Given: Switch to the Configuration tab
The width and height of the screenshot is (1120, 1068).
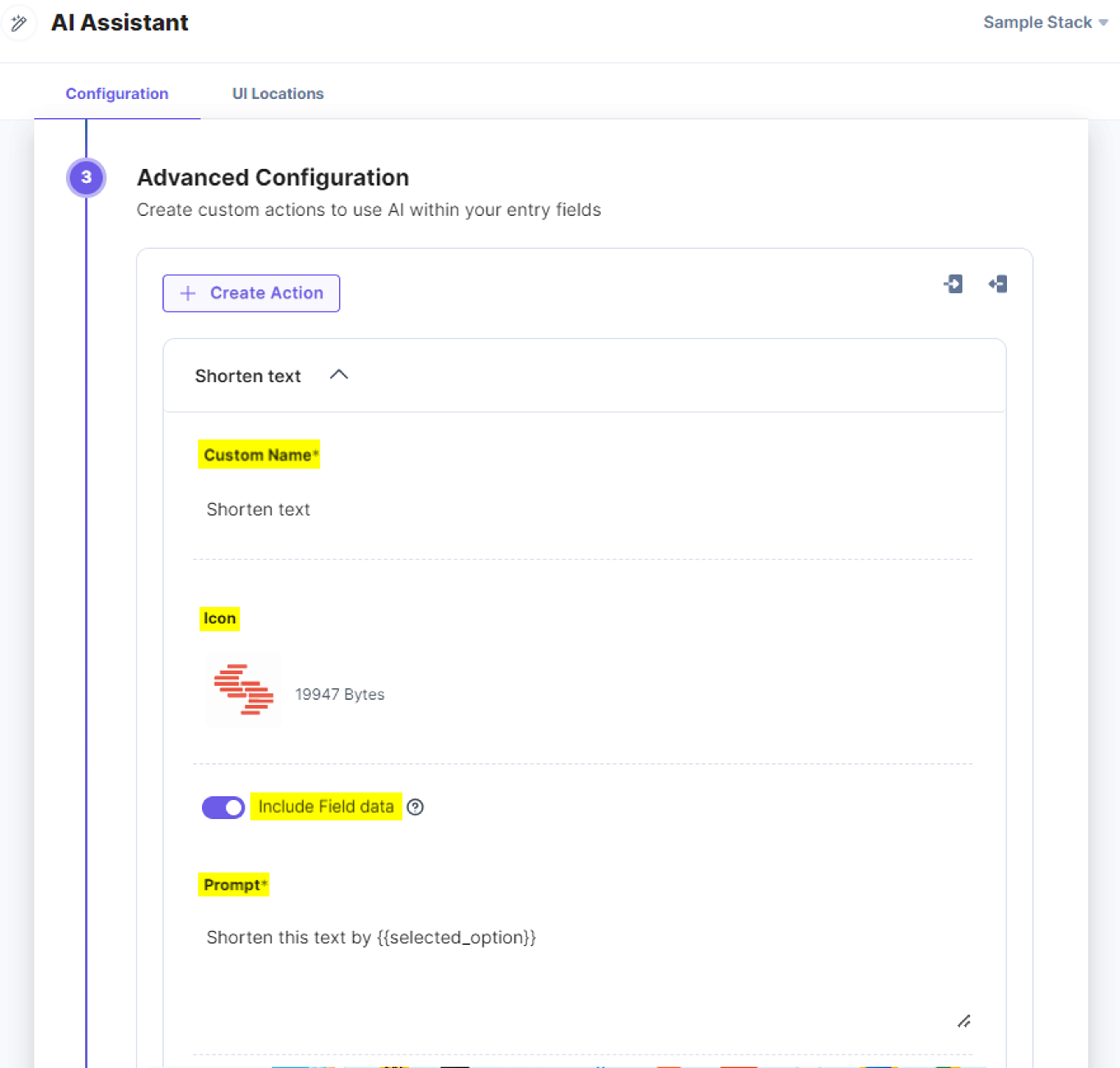Looking at the screenshot, I should (x=117, y=93).
